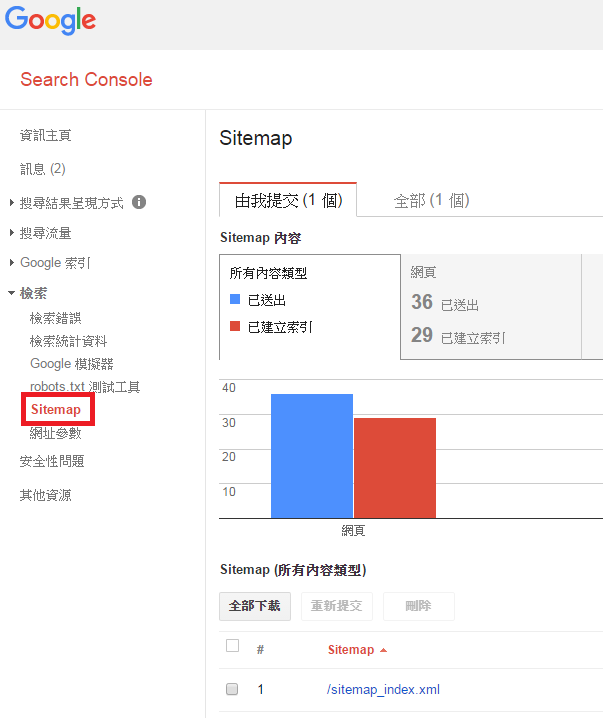Select 網頁 content type panel
Viewport: 603px width, 718px height.
[x=491, y=307]
